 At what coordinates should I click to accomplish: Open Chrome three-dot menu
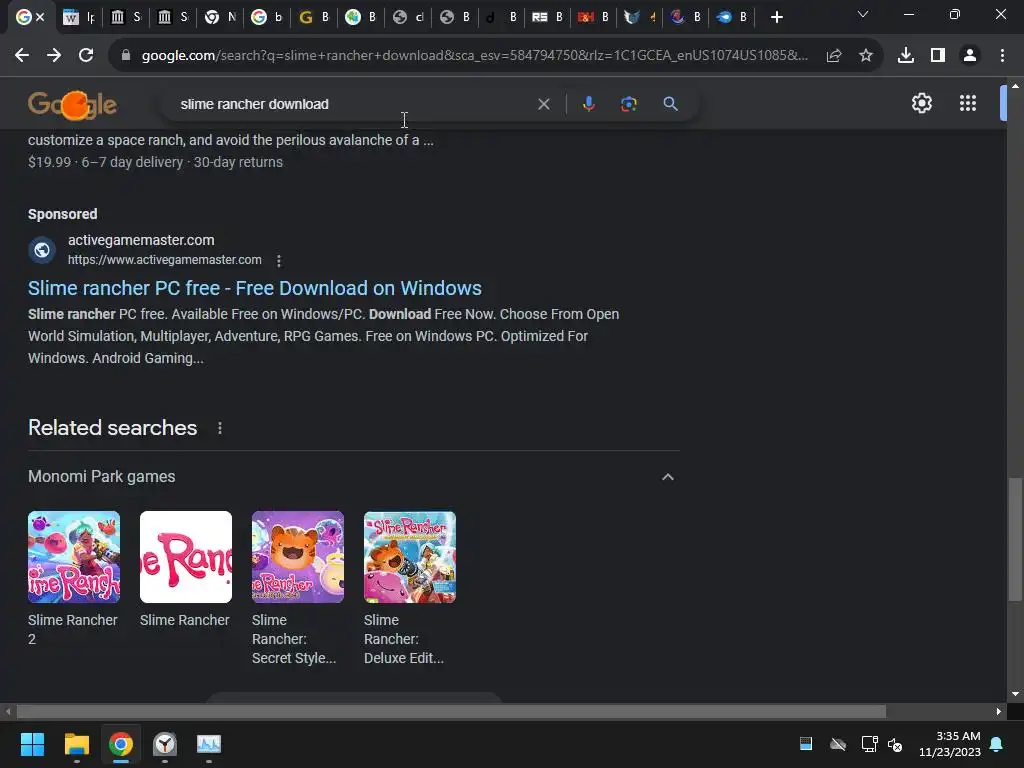tap(1002, 56)
